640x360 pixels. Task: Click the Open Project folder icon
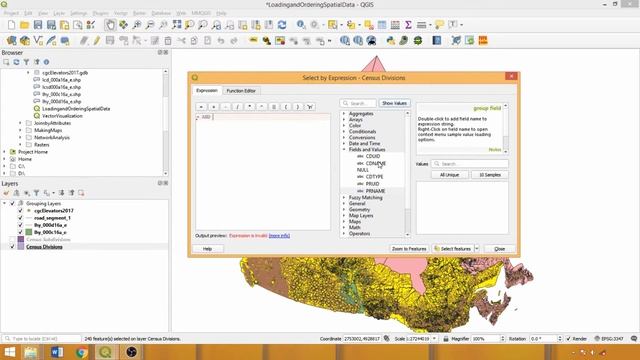pyautogui.click(x=24, y=25)
